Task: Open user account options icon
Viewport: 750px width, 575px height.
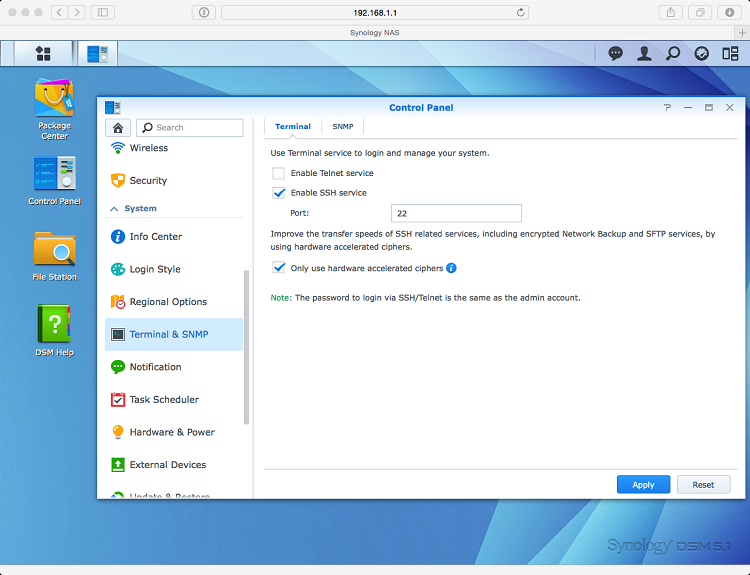Action: pos(644,54)
